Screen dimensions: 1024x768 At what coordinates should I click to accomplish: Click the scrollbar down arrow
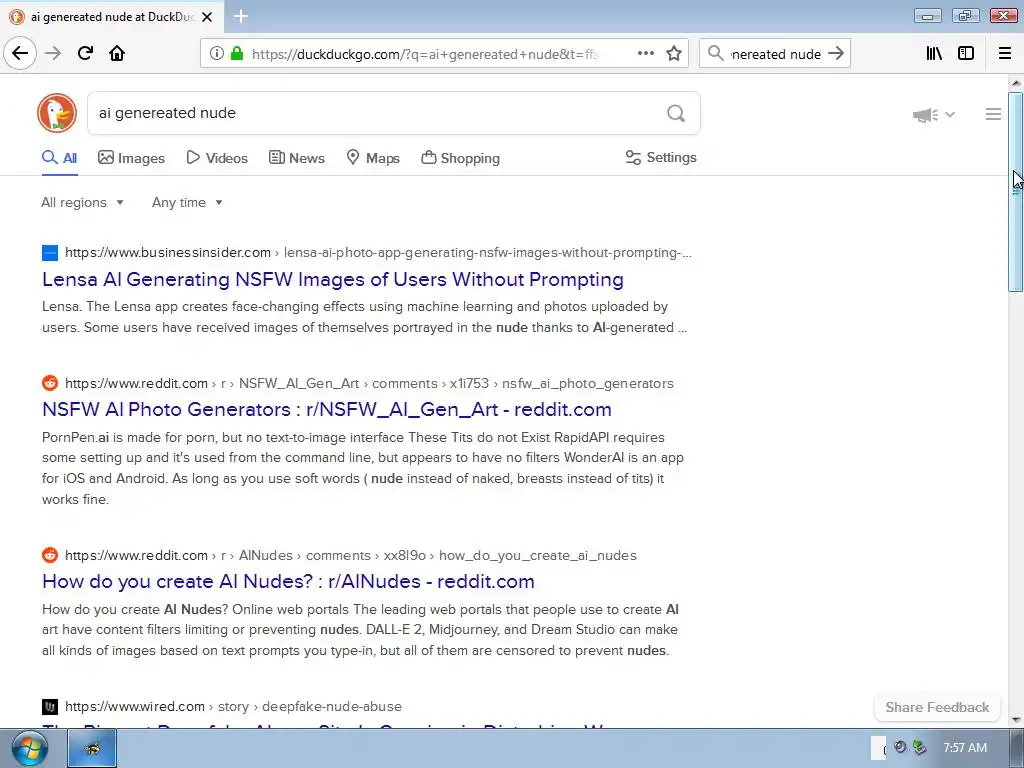click(1016, 720)
